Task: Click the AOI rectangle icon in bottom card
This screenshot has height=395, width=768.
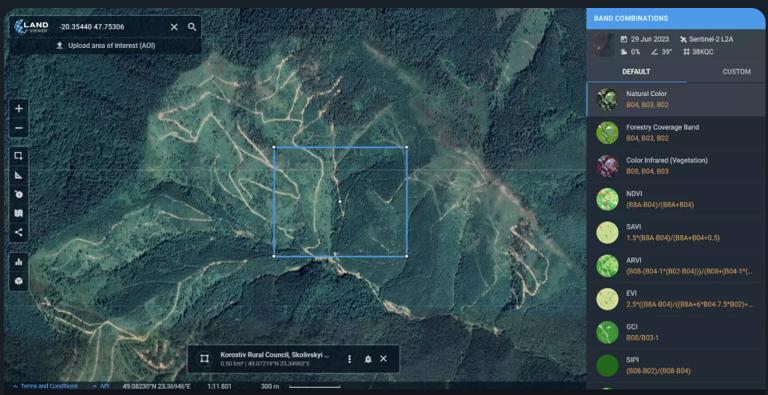Action: tap(204, 359)
